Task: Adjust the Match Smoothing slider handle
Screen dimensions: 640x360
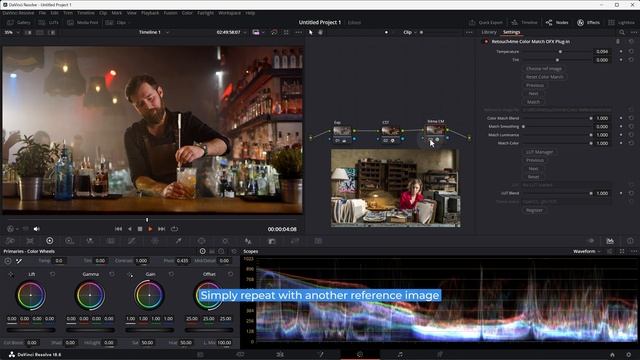Action: pyautogui.click(x=523, y=127)
